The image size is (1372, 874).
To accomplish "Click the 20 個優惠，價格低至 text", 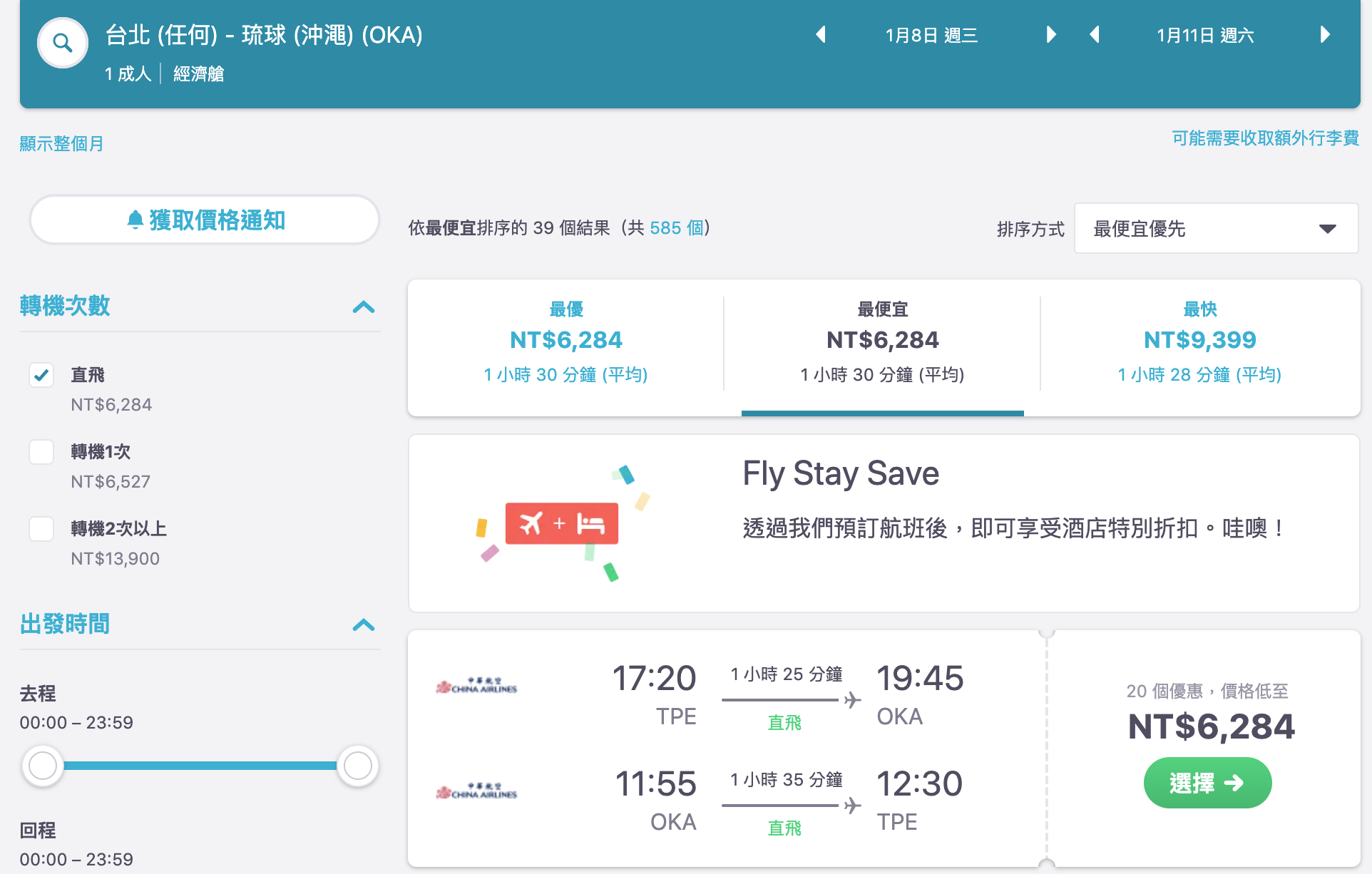I will [x=1207, y=691].
